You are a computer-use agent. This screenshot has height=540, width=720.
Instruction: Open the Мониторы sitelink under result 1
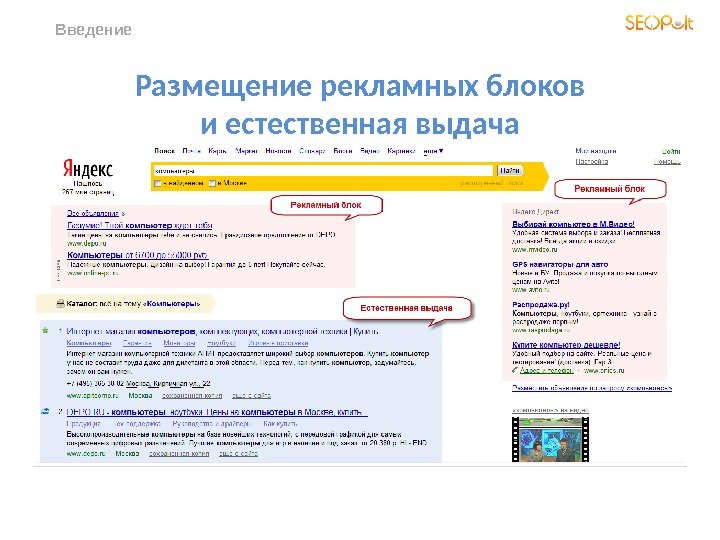coord(179,343)
